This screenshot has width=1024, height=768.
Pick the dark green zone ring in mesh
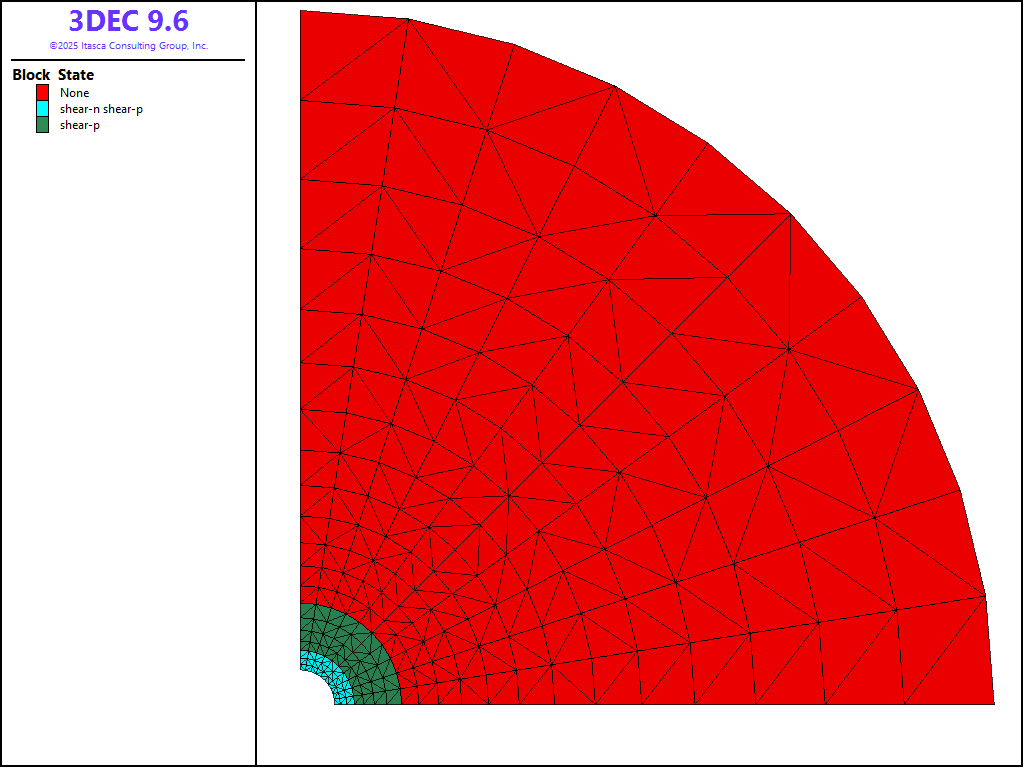[370, 650]
